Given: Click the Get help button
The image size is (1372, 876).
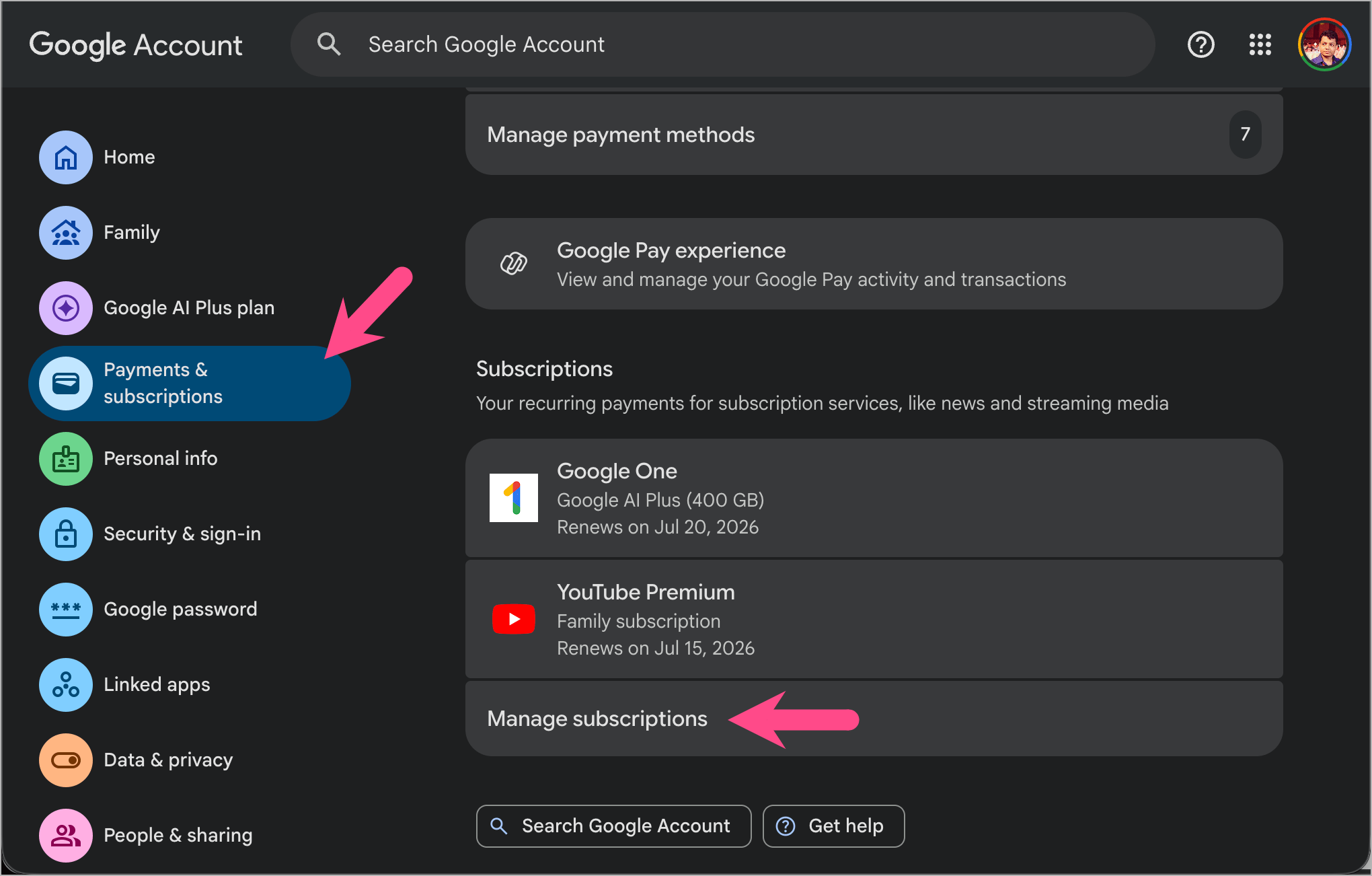Looking at the screenshot, I should coord(834,826).
